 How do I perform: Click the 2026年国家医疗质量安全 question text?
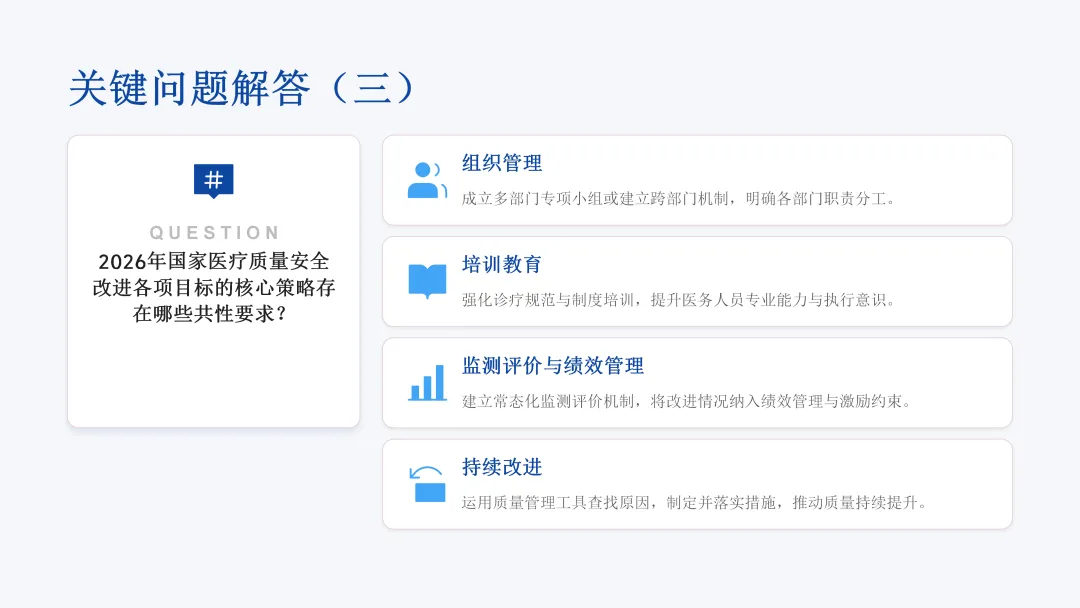tap(214, 261)
